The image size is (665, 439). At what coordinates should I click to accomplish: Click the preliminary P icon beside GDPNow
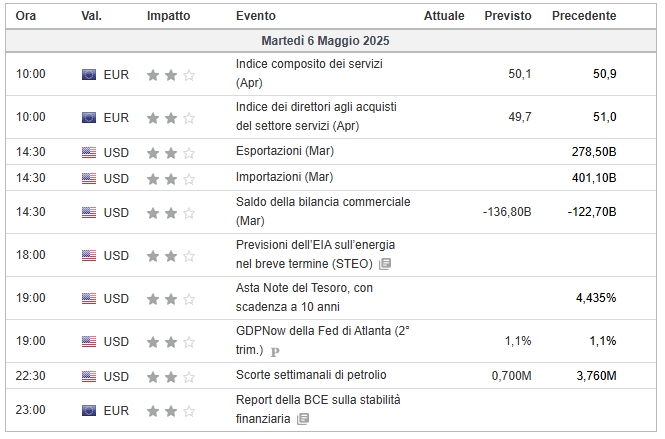275,351
